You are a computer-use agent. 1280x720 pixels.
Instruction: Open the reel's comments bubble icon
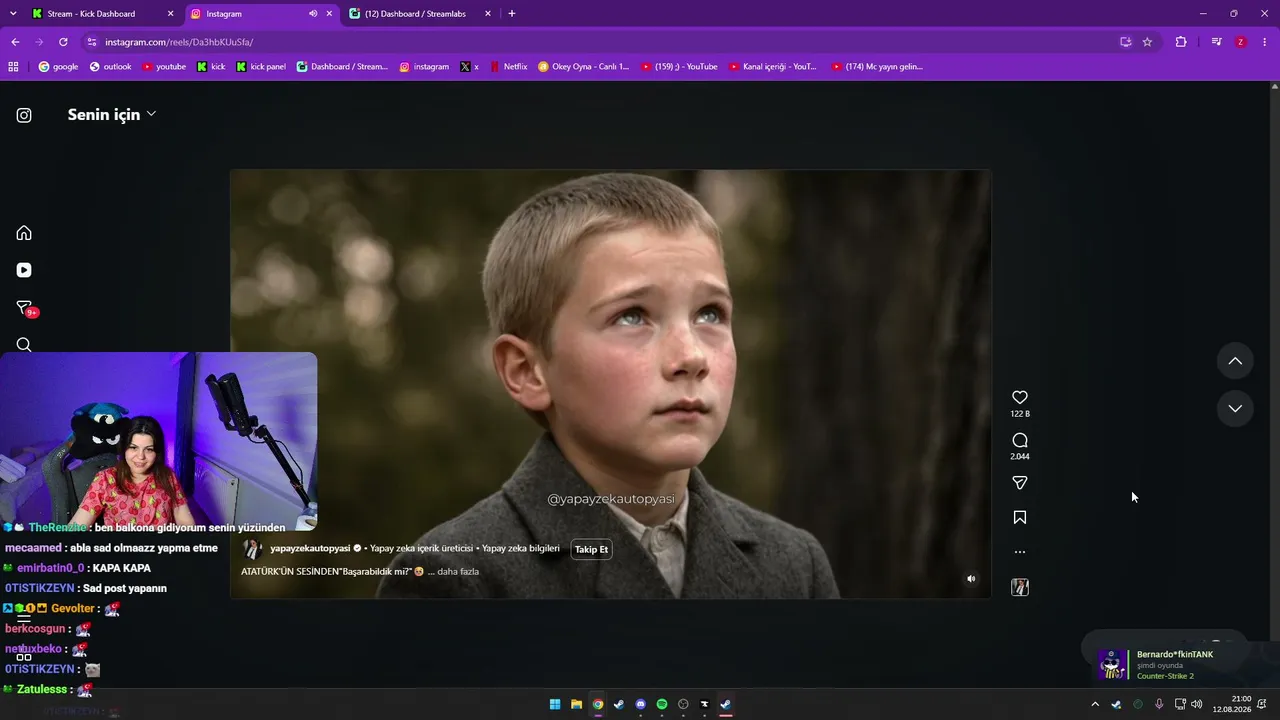pyautogui.click(x=1020, y=440)
